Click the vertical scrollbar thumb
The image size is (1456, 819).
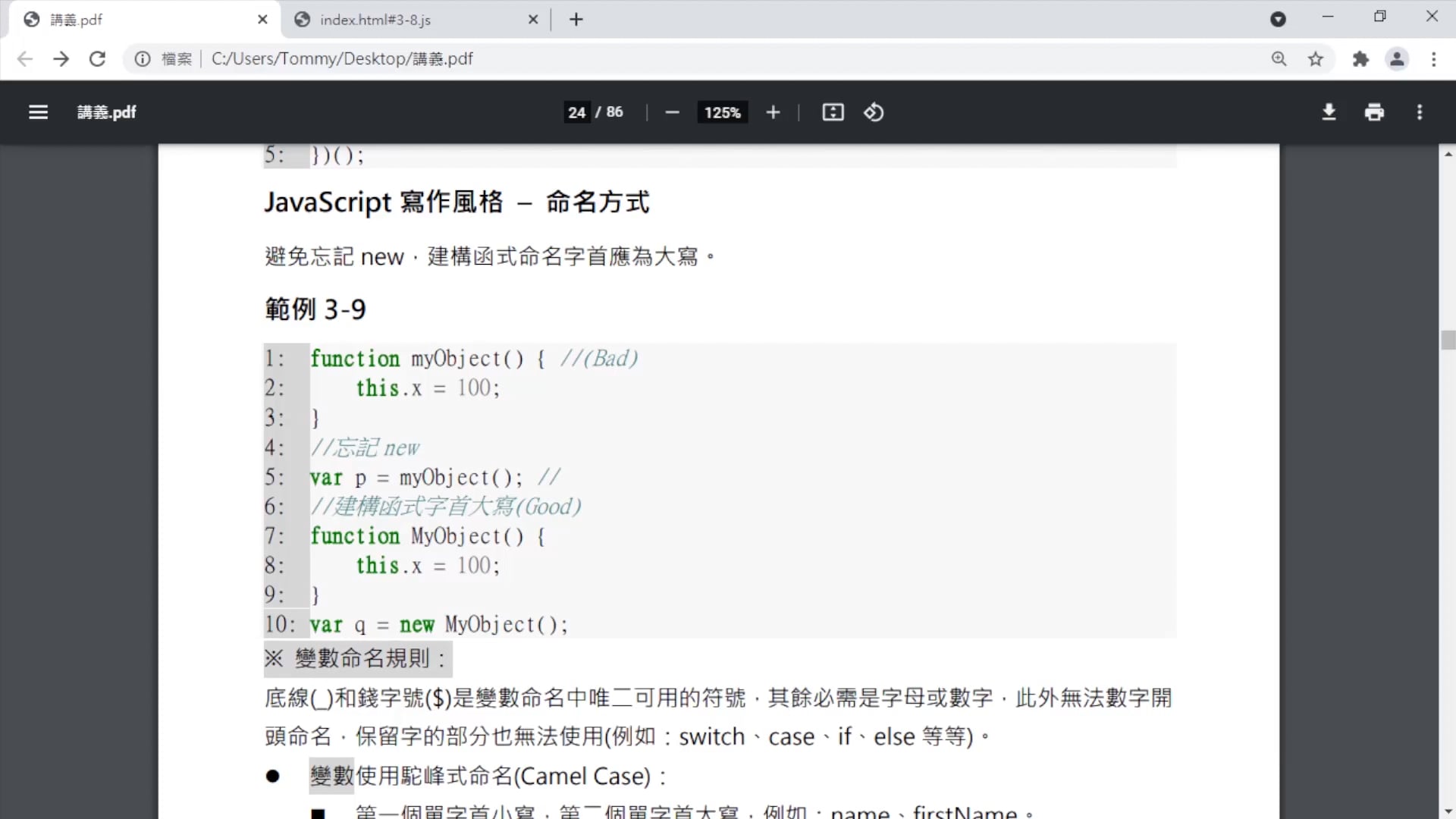tap(1448, 340)
